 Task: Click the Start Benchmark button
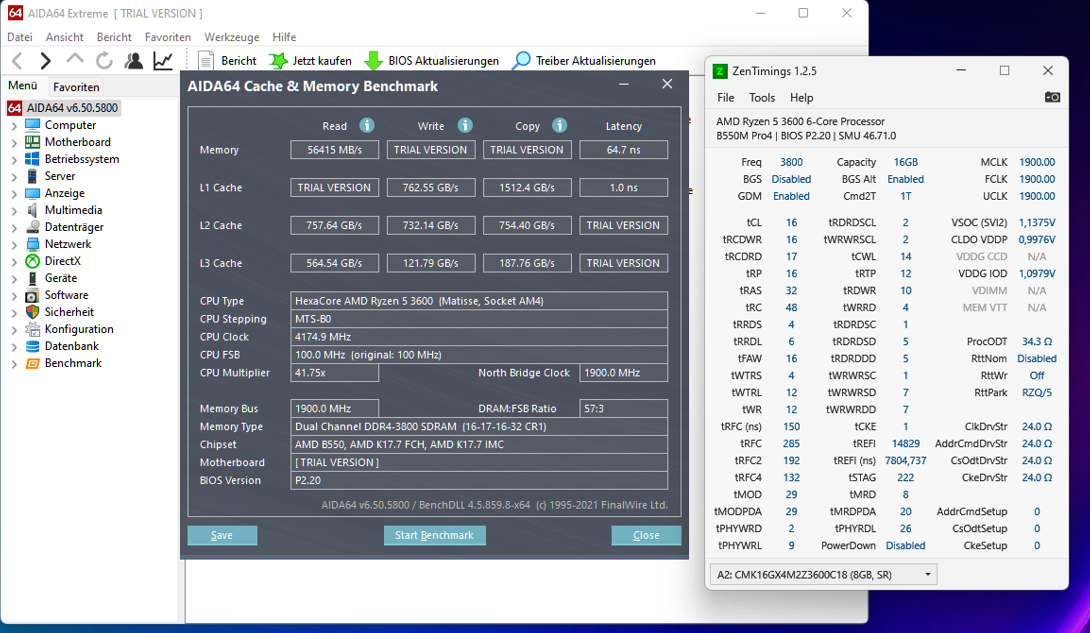click(x=434, y=535)
